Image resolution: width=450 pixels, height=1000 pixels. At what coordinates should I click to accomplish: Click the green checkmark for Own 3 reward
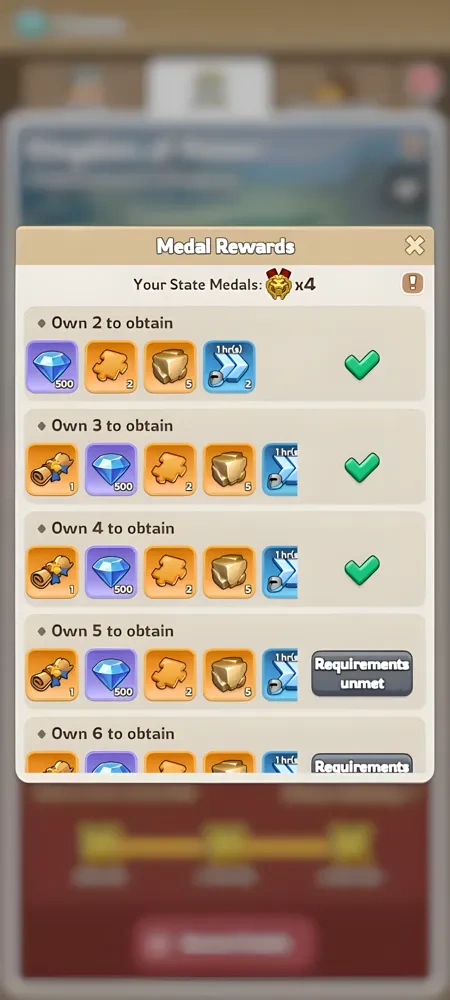[362, 467]
